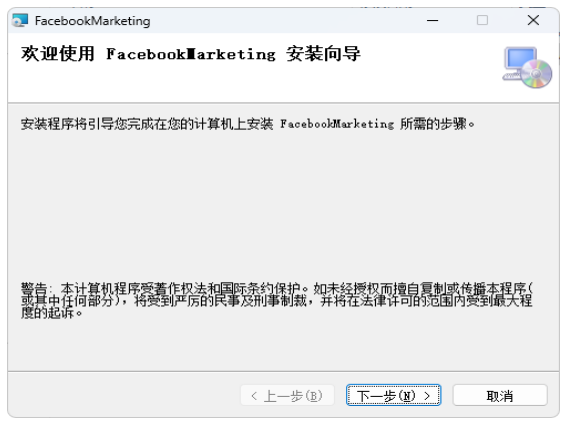Viewport: 570px width, 423px height.
Task: Click the left chevron on 上一步(B)
Action: point(254,395)
